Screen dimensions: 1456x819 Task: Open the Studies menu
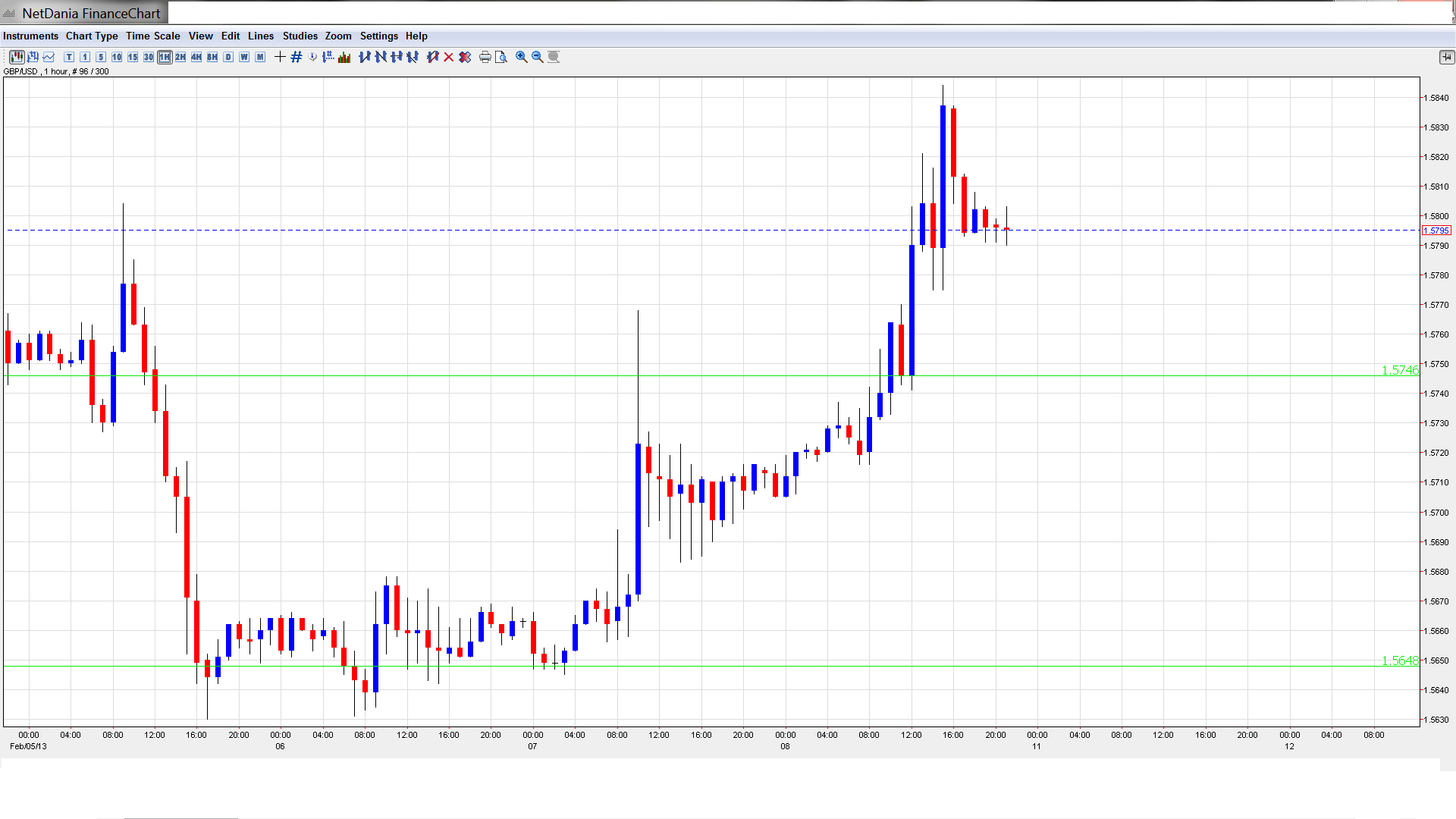coord(300,36)
